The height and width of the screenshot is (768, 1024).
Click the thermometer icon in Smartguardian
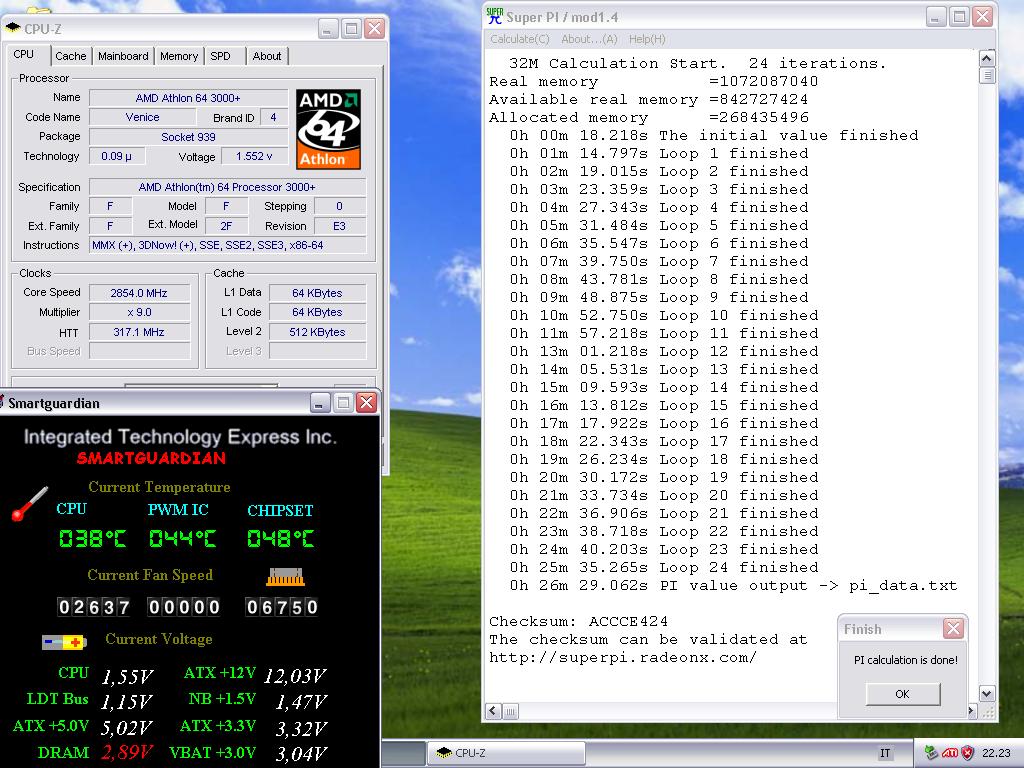pos(29,503)
